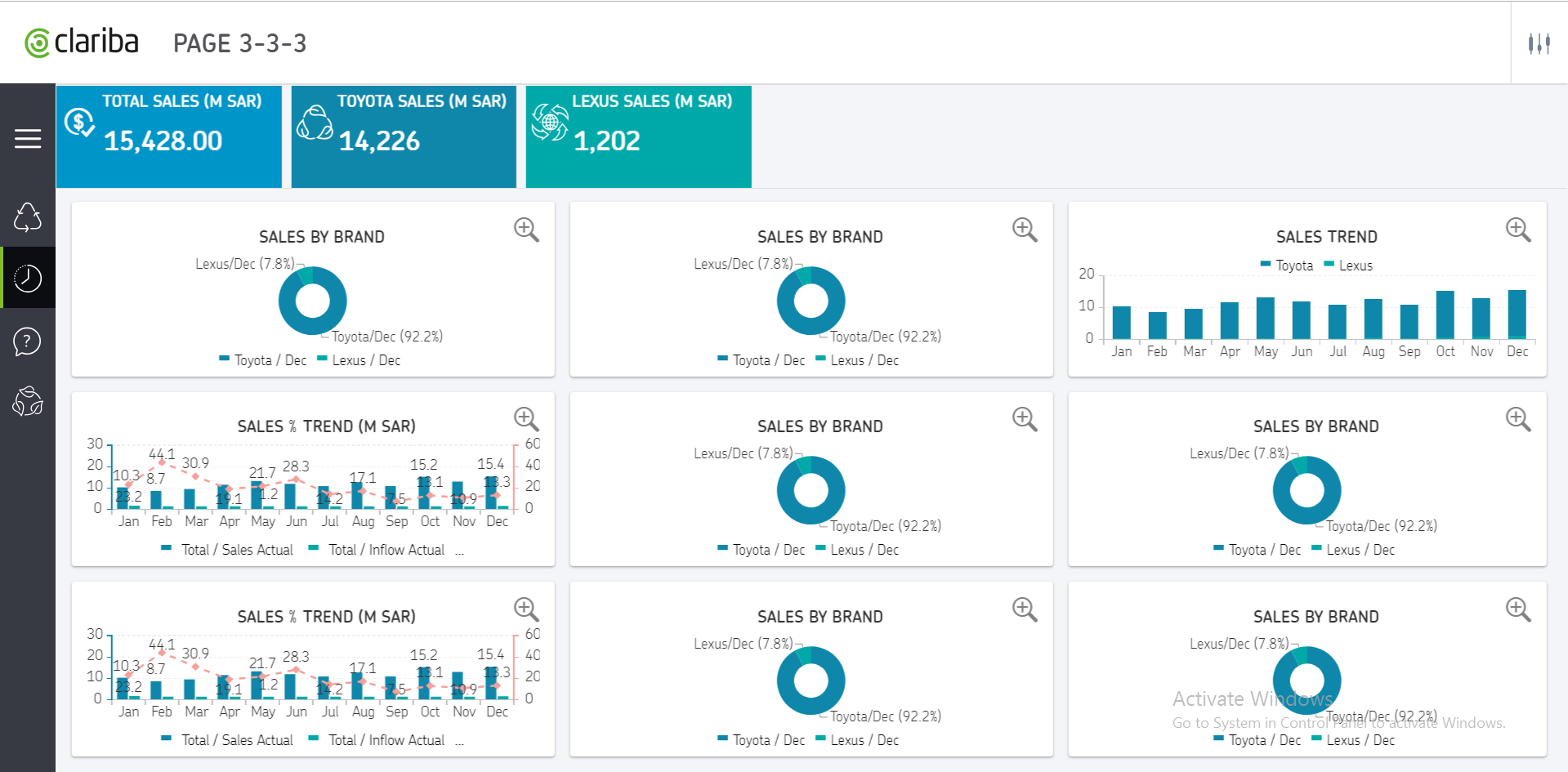Screen dimensions: 1568x772
Task: Click the 28.3 data label in bottom-row trend
Action: 296,657
